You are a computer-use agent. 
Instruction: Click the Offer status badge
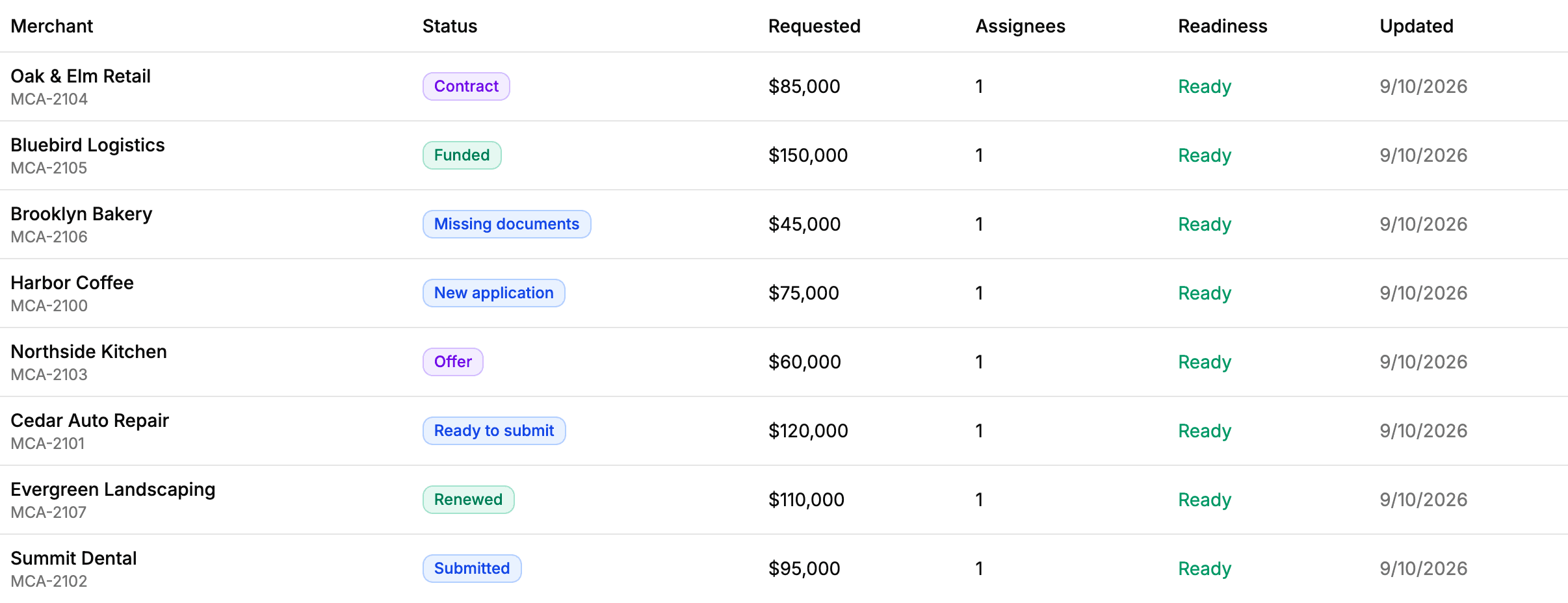point(452,362)
